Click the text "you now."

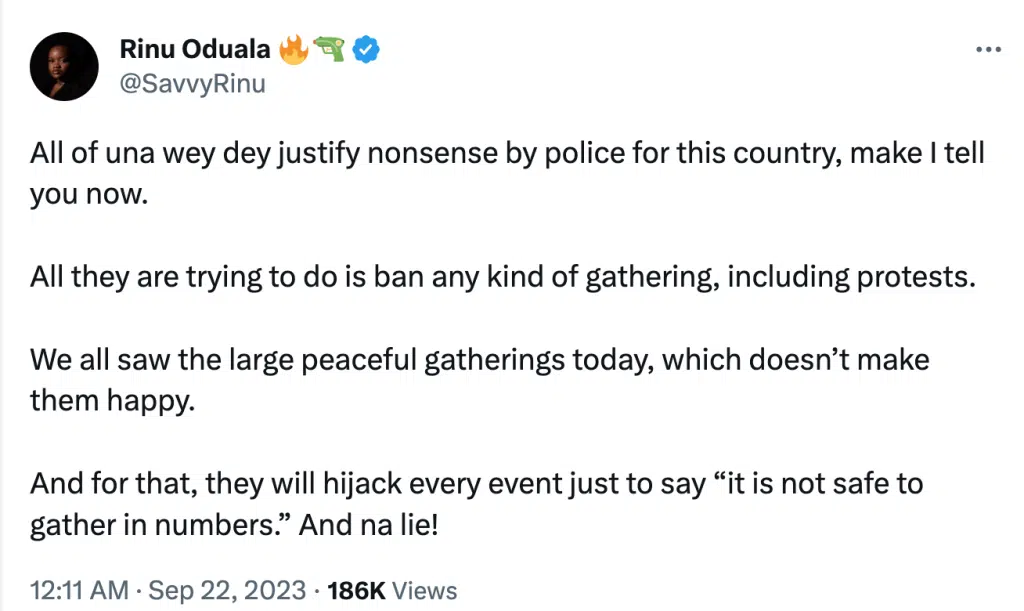tap(89, 194)
